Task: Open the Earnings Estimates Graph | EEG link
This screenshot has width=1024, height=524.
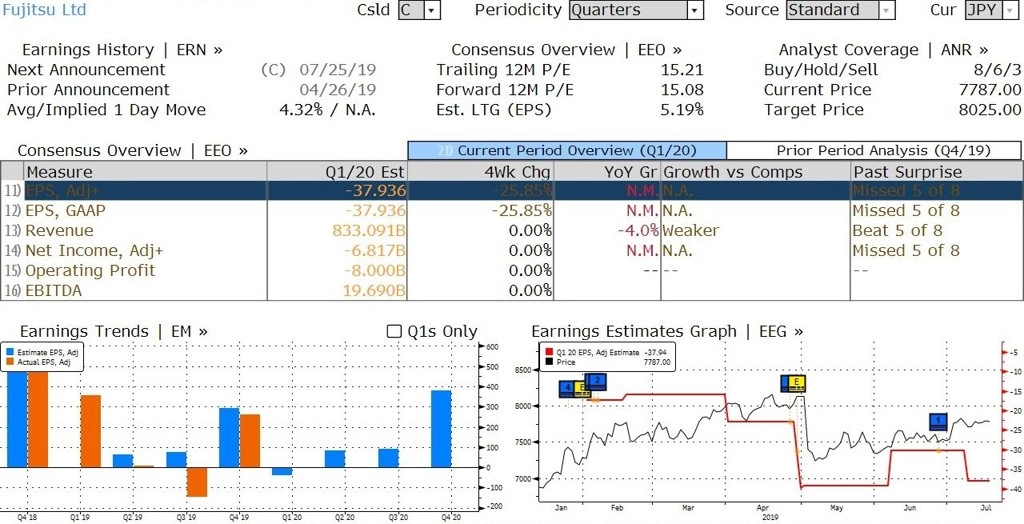Action: 667,331
